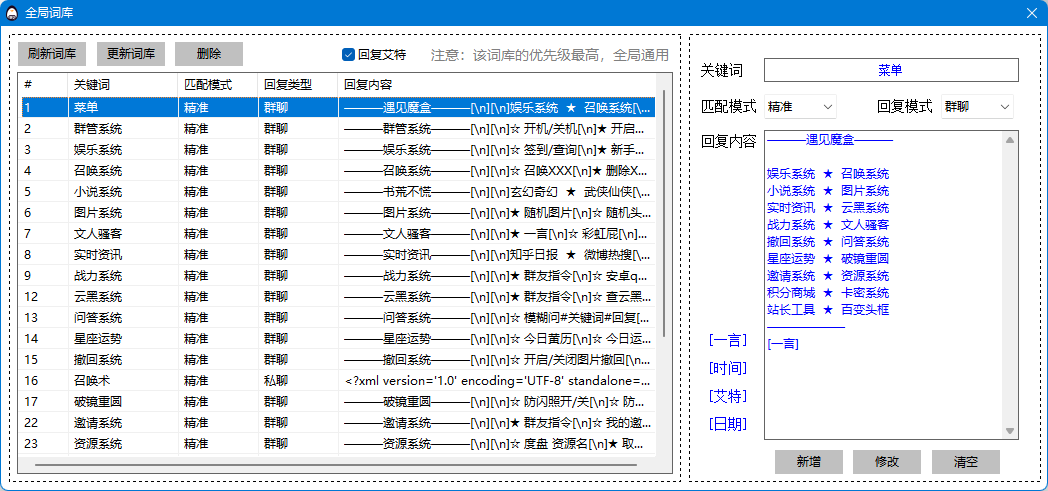Click the table vertical scrollbar

click(x=664, y=214)
